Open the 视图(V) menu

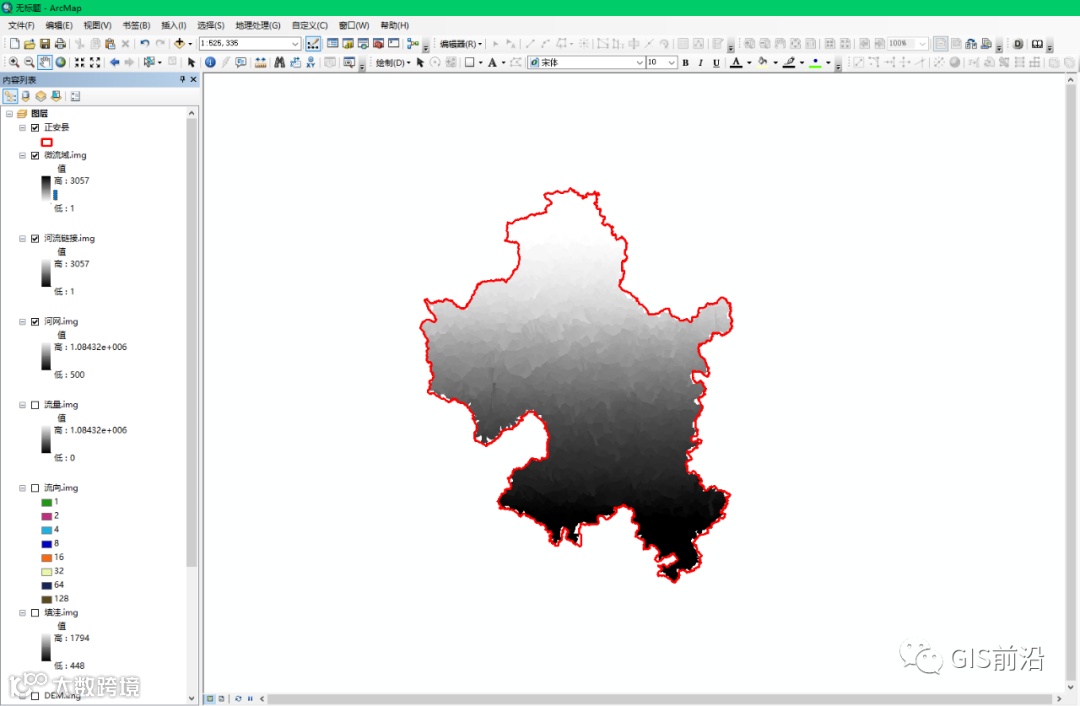[97, 25]
